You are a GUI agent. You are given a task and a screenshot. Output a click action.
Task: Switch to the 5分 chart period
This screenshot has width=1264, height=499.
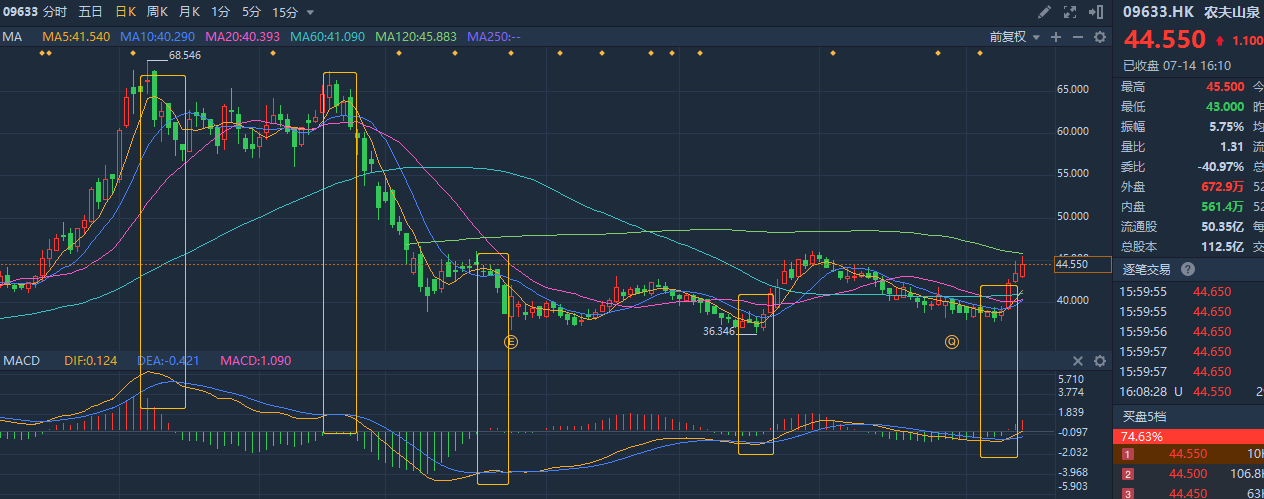coord(251,12)
